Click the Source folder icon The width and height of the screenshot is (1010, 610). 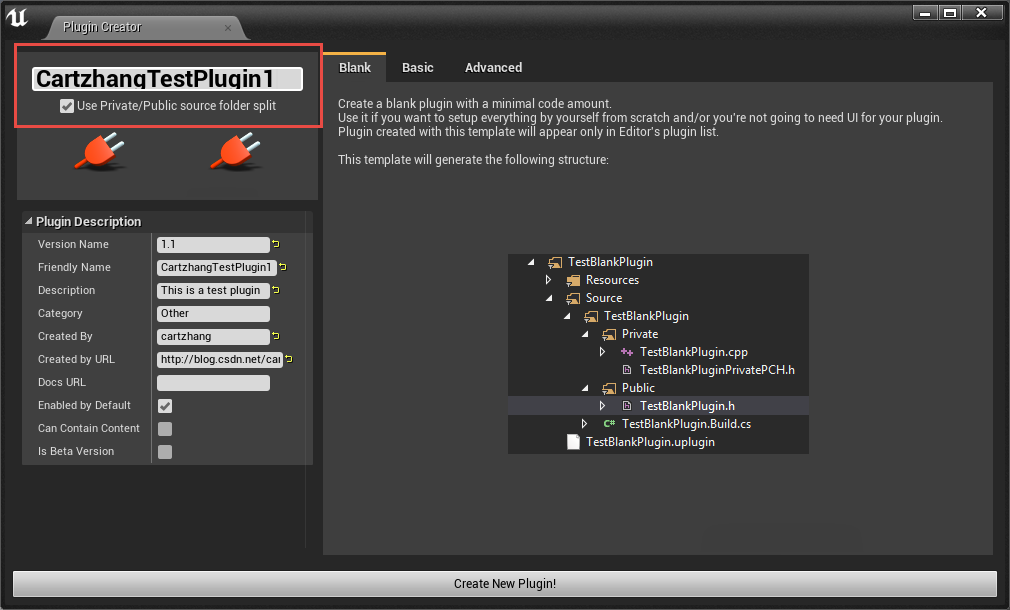pos(573,298)
